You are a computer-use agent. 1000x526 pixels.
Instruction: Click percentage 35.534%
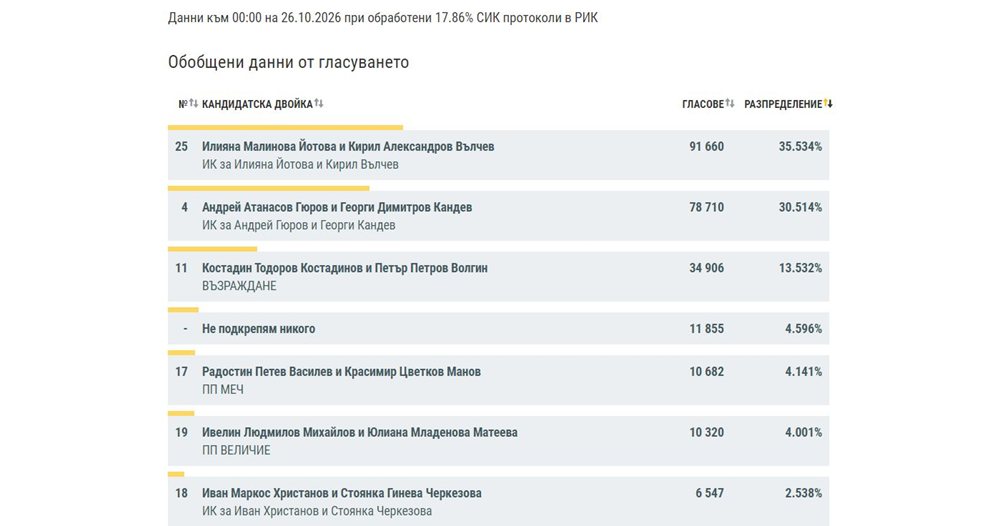point(800,147)
